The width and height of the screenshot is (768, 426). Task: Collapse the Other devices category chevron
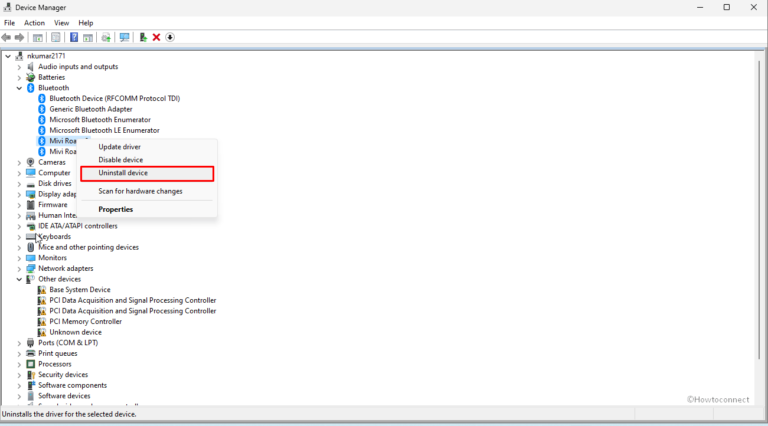[19, 279]
